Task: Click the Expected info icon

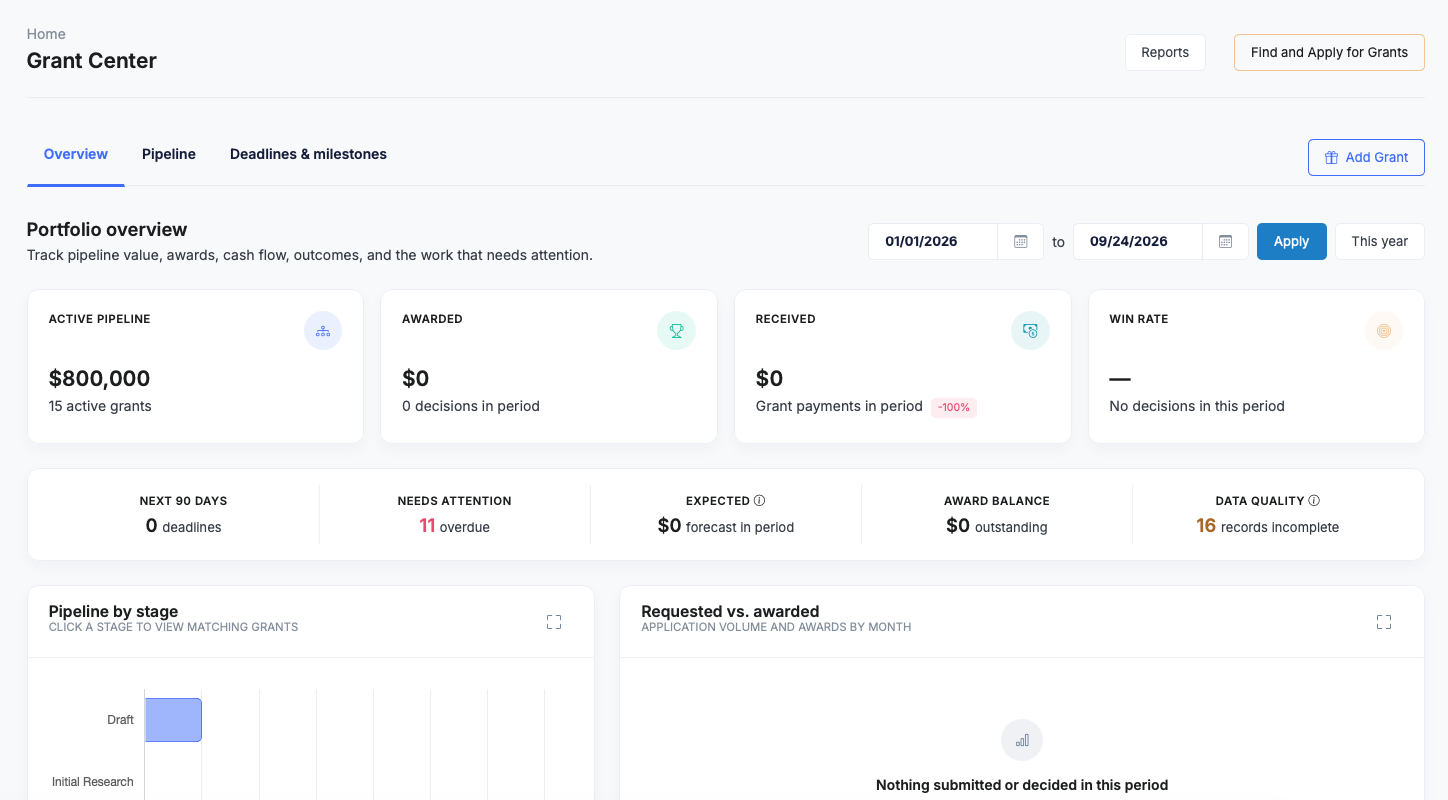Action: (760, 501)
